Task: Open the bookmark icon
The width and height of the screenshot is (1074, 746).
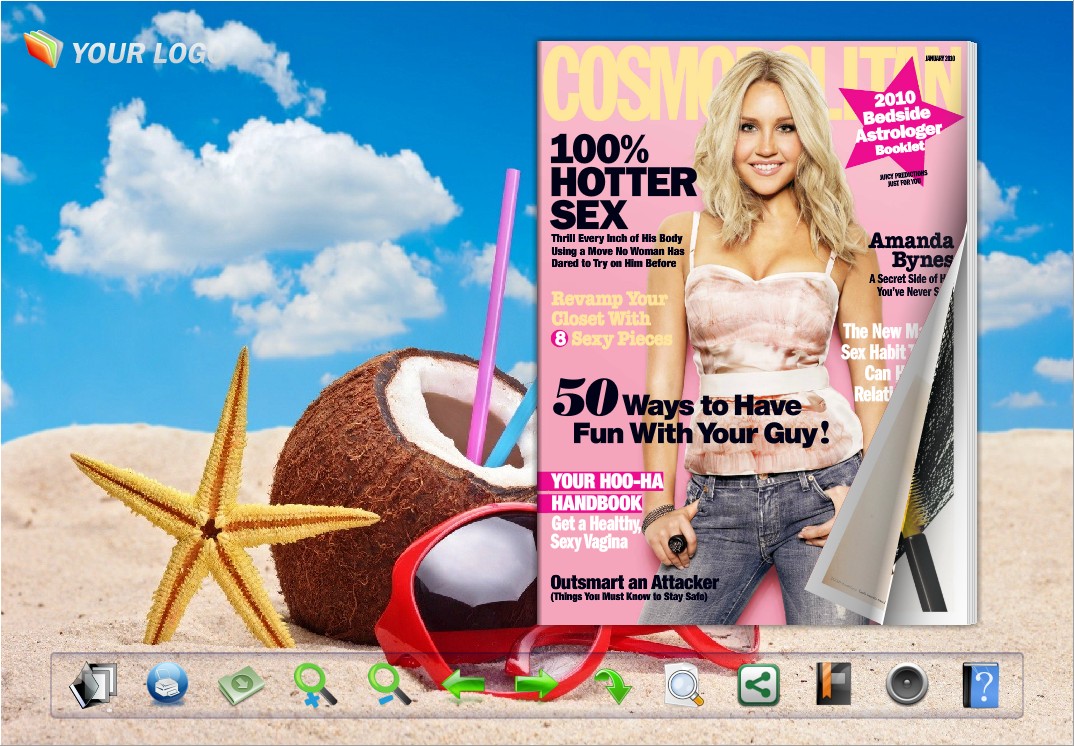Action: (x=833, y=684)
